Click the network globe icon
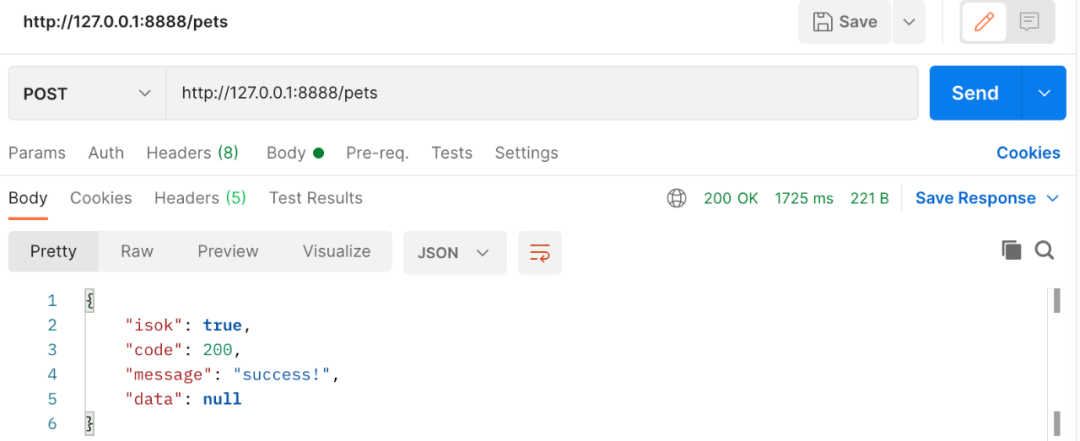Image resolution: width=1080 pixels, height=441 pixels. pyautogui.click(x=676, y=198)
